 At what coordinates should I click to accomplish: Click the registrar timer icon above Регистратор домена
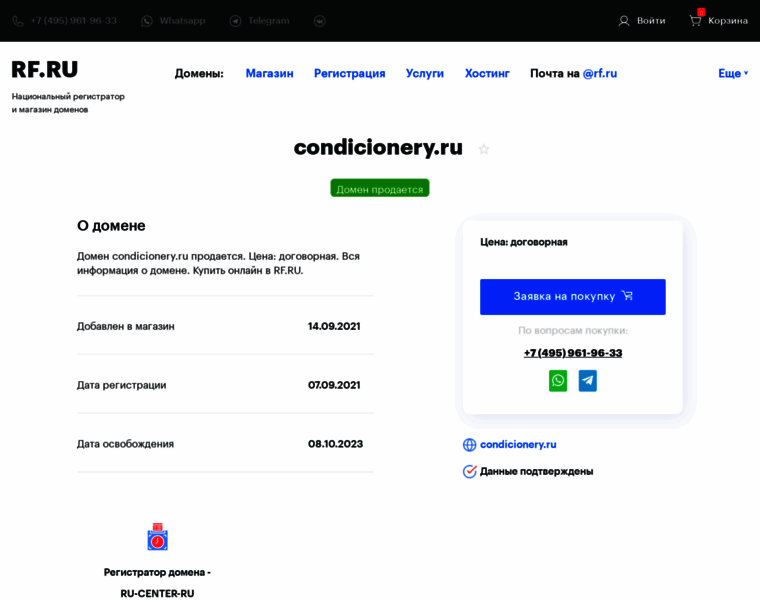(158, 537)
